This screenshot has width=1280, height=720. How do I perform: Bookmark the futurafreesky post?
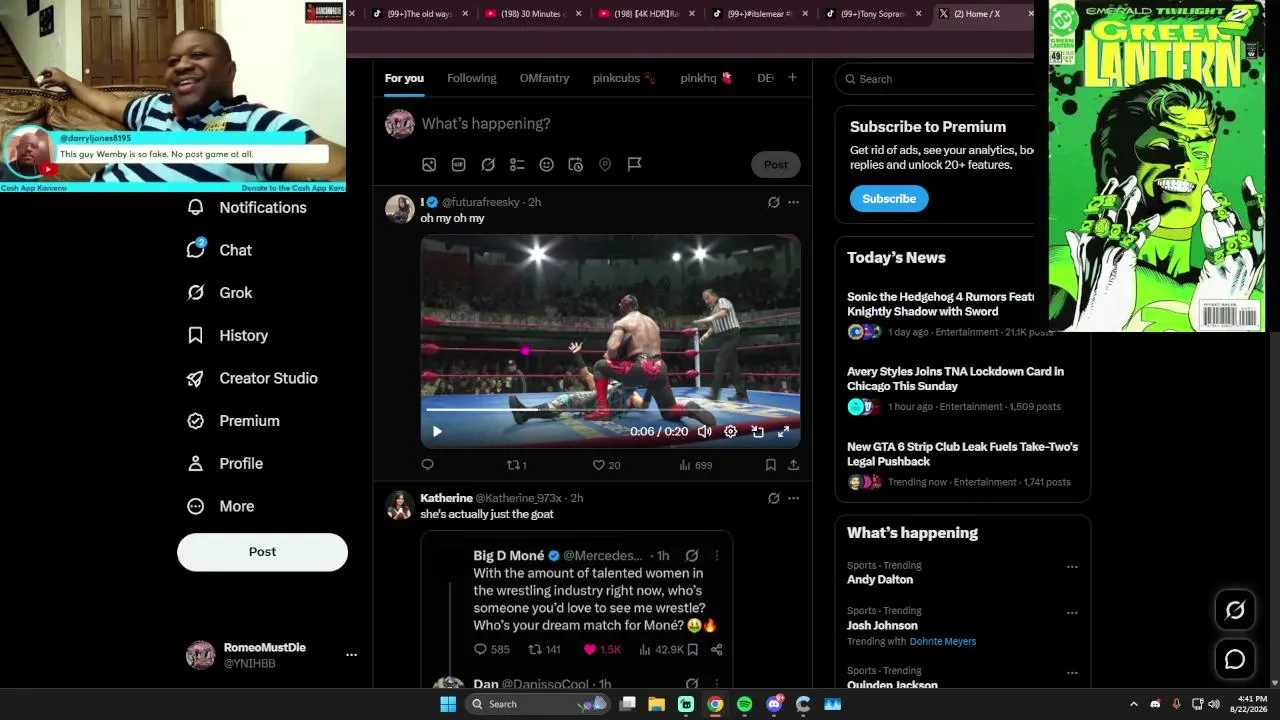[771, 465]
